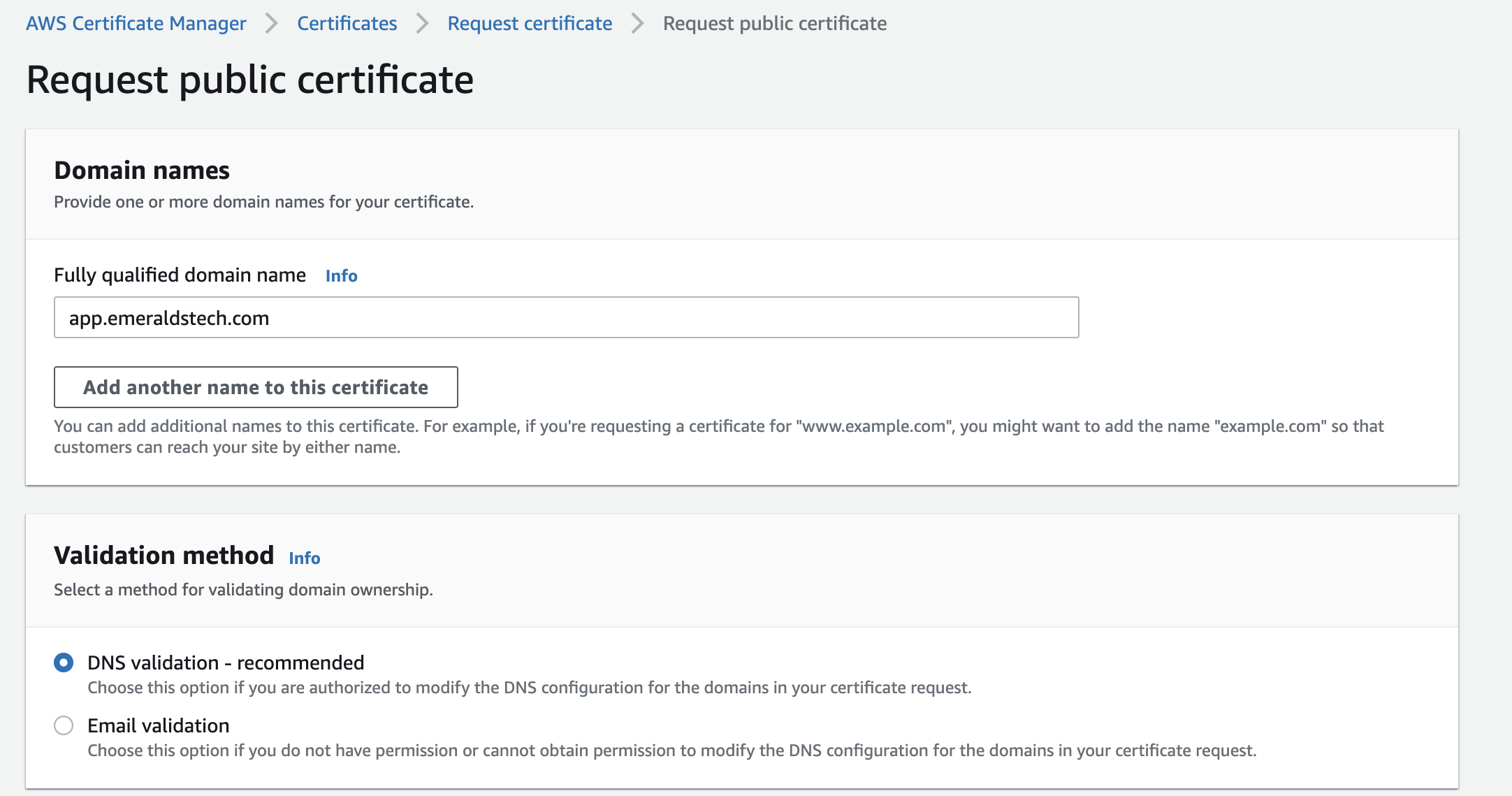This screenshot has height=796, width=1512.
Task: Click chevron after Certificates breadcrumb
Action: click(422, 24)
